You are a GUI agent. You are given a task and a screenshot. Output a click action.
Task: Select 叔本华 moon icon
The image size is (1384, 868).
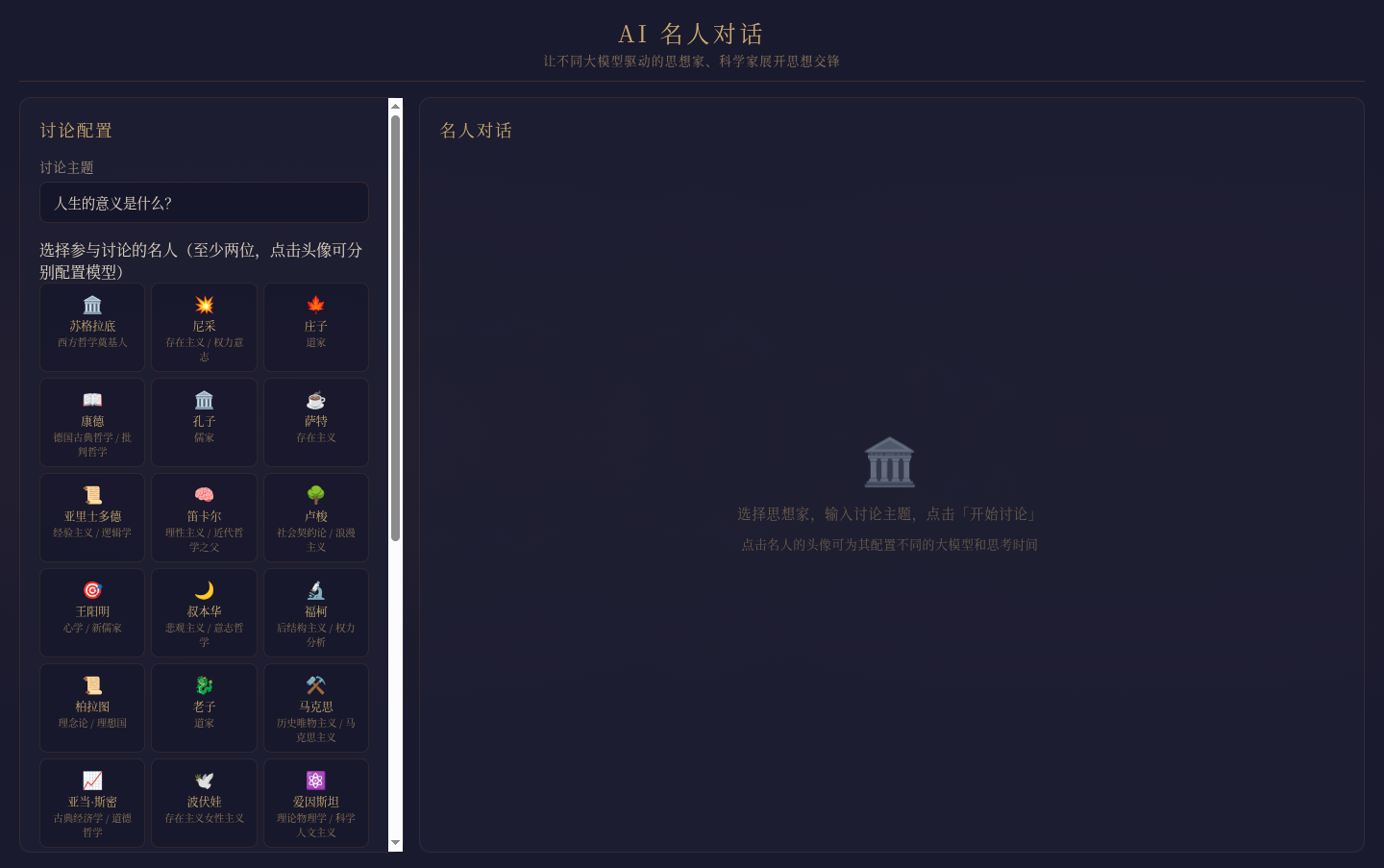coord(204,590)
